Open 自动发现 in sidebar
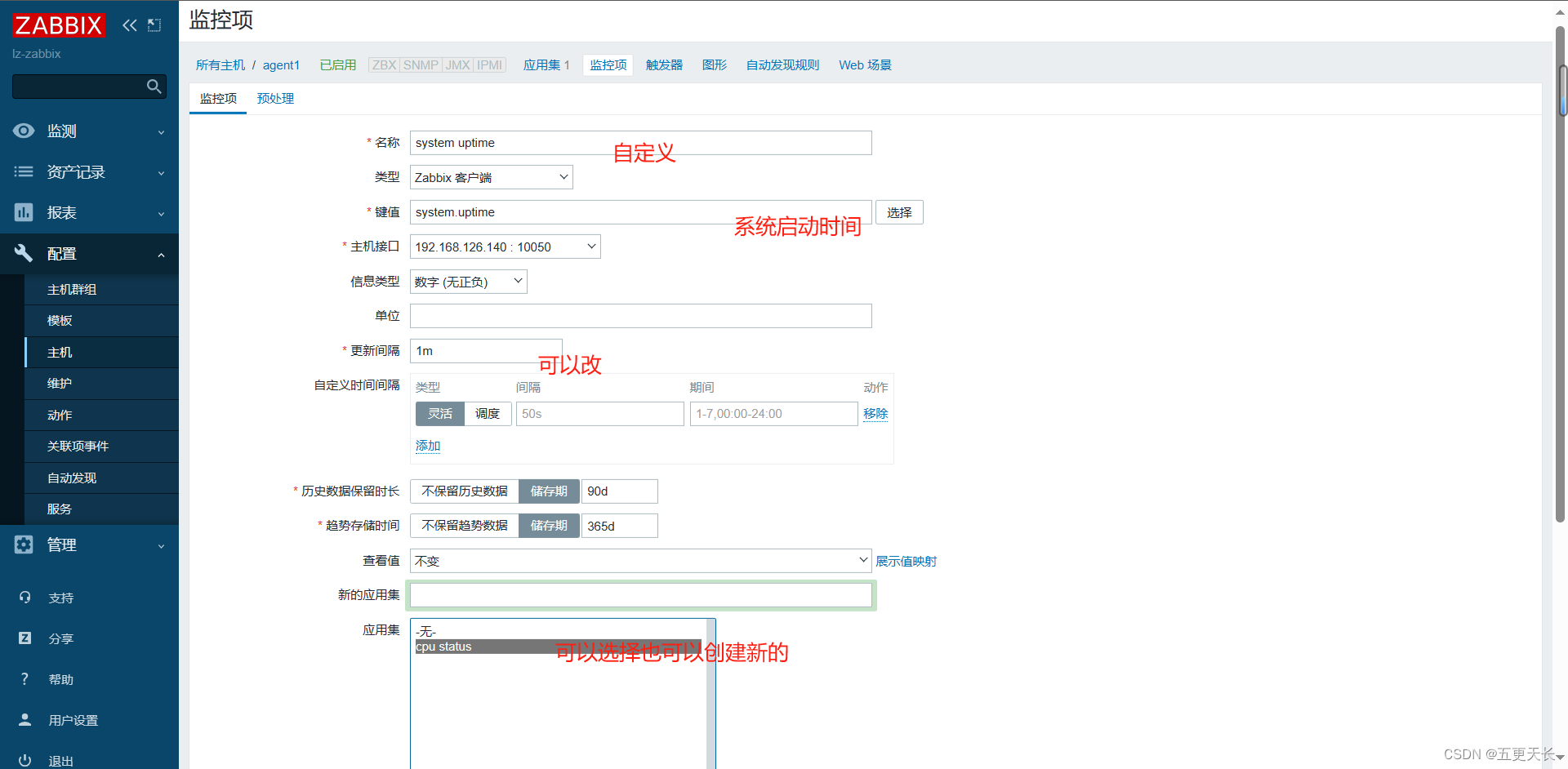Viewport: 1568px width, 769px height. [101, 478]
